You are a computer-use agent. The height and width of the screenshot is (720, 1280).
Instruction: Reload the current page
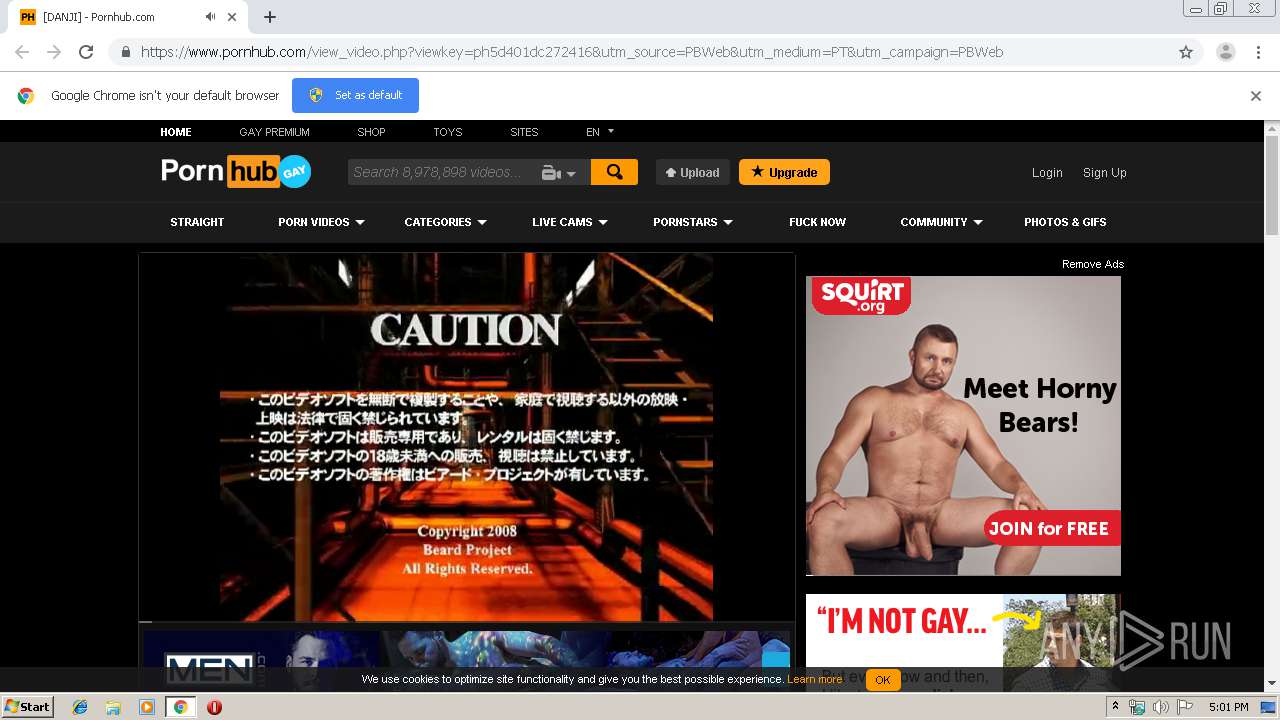coord(86,52)
